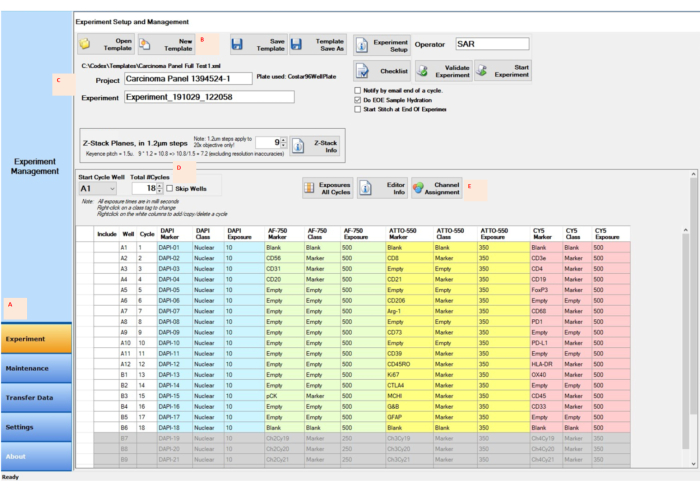Select the Ki67 marker cell
The height and width of the screenshot is (491, 700).
click(x=409, y=374)
